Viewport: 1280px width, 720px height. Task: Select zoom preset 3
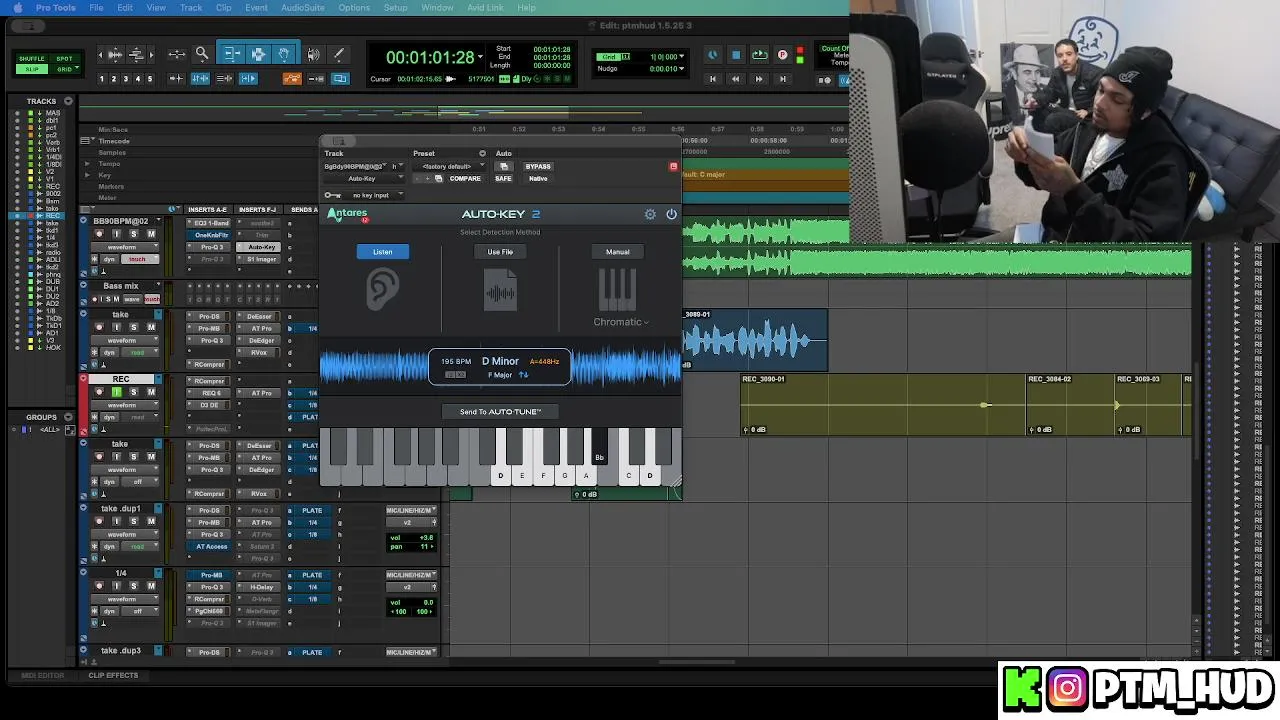pyautogui.click(x=126, y=79)
